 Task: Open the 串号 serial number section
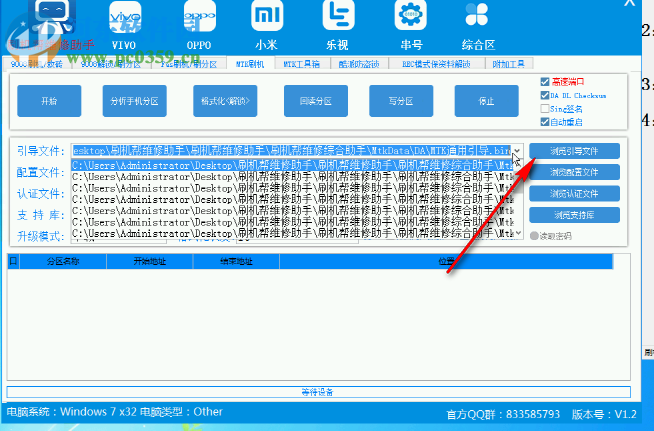(x=411, y=25)
